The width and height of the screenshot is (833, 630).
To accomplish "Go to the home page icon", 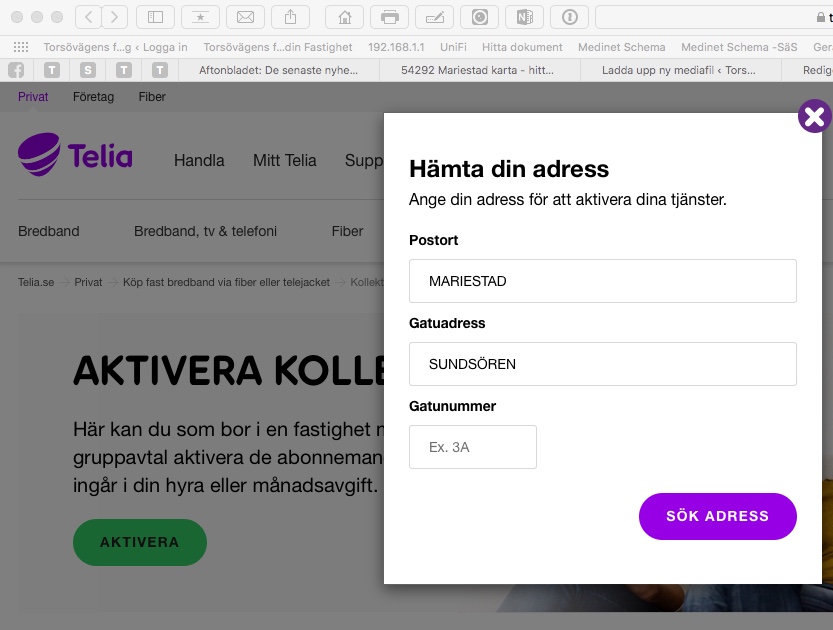I will tap(345, 18).
